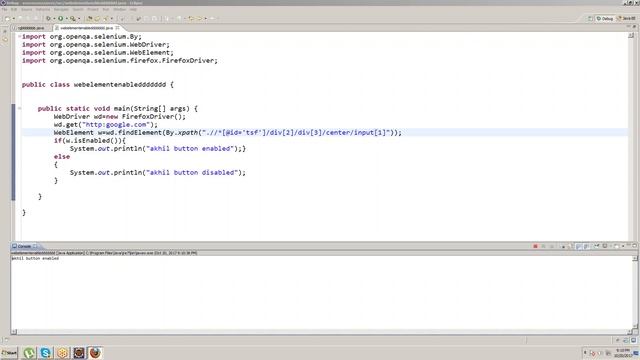Click the xpath string in findElement line
Image resolution: width=640 pixels, height=360 pixels.
[296, 133]
